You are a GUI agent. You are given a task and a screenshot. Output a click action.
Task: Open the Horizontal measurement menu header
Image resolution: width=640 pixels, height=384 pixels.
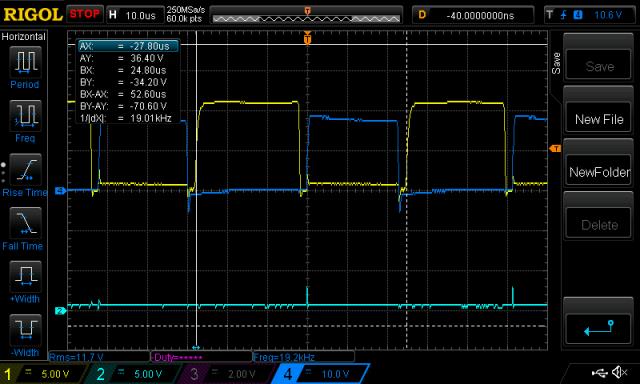tap(24, 37)
